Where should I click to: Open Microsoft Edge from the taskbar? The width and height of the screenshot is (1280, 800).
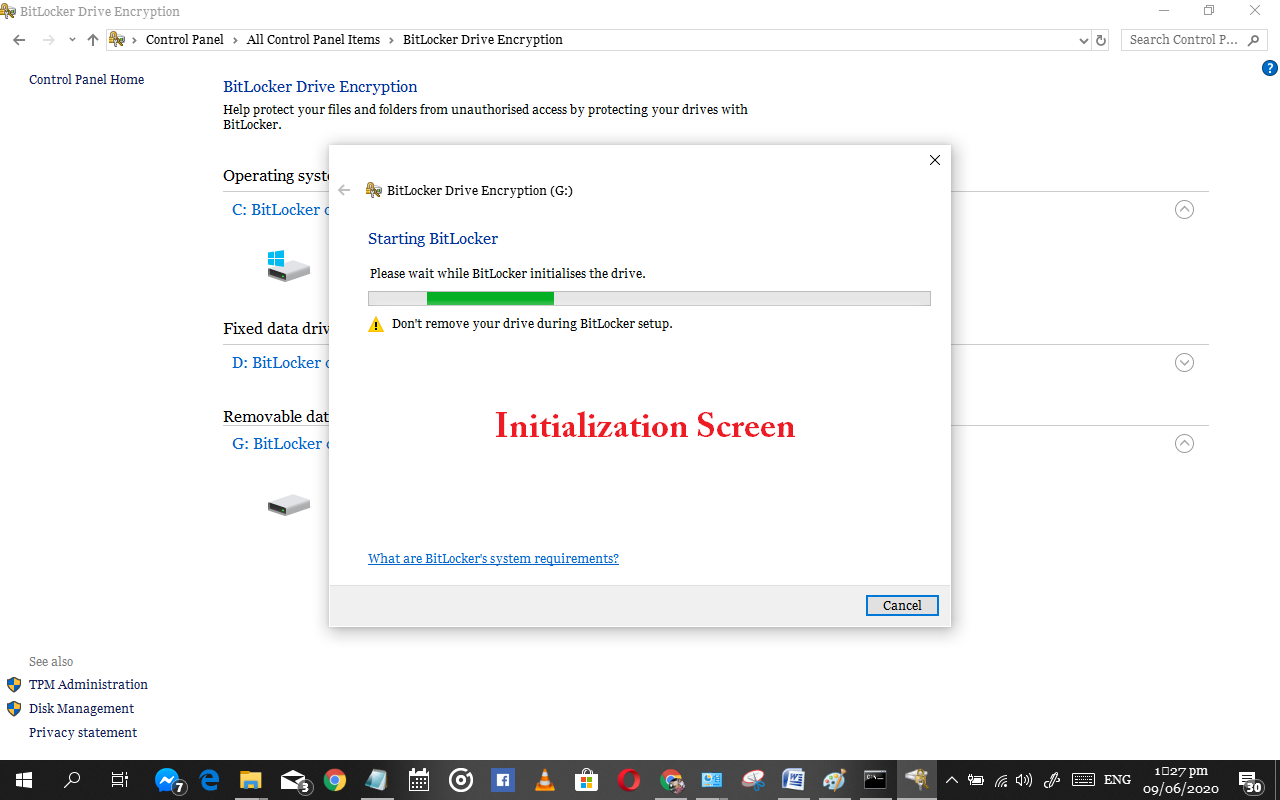tap(208, 780)
